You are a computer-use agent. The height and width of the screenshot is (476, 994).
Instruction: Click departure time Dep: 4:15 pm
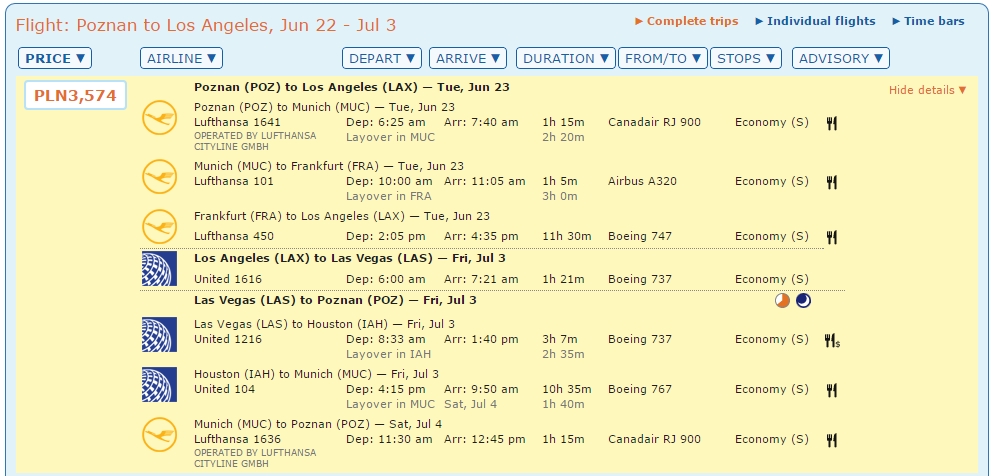pyautogui.click(x=386, y=389)
